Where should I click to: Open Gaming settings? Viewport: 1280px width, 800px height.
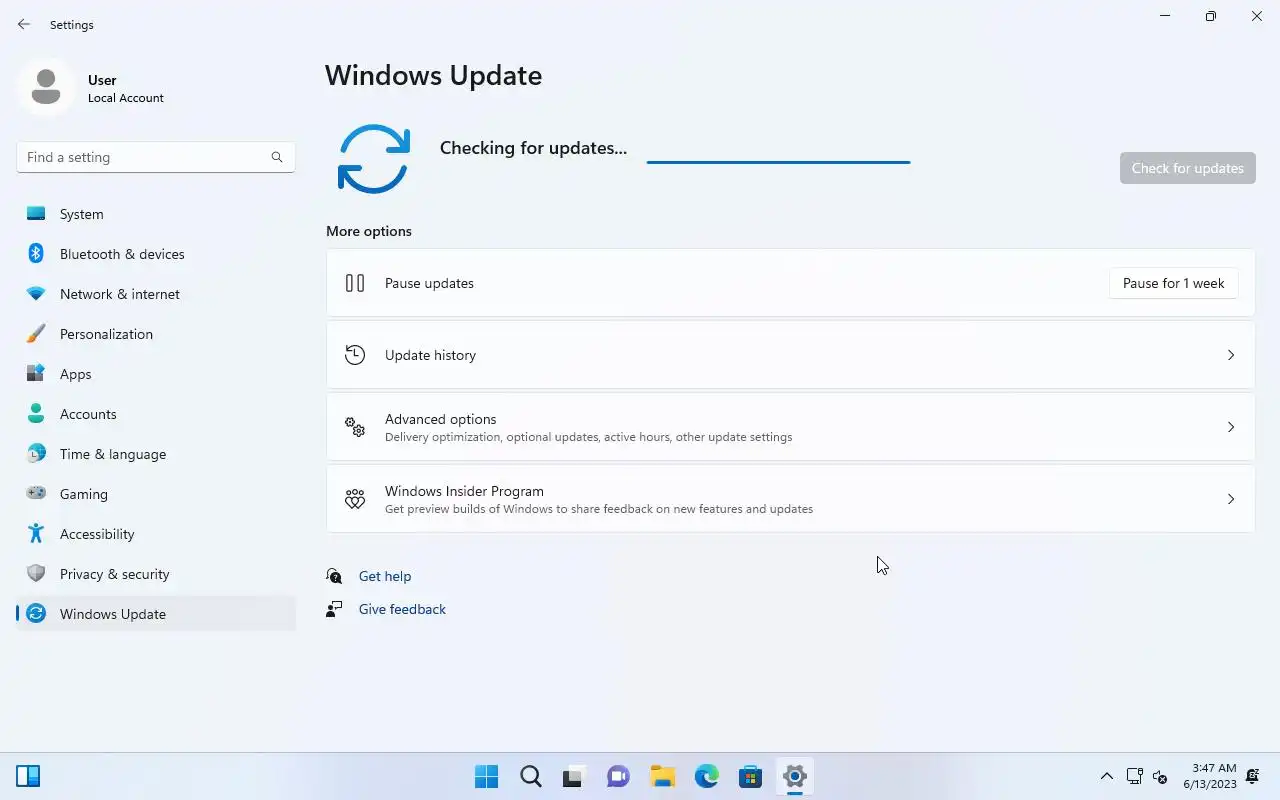pyautogui.click(x=156, y=494)
